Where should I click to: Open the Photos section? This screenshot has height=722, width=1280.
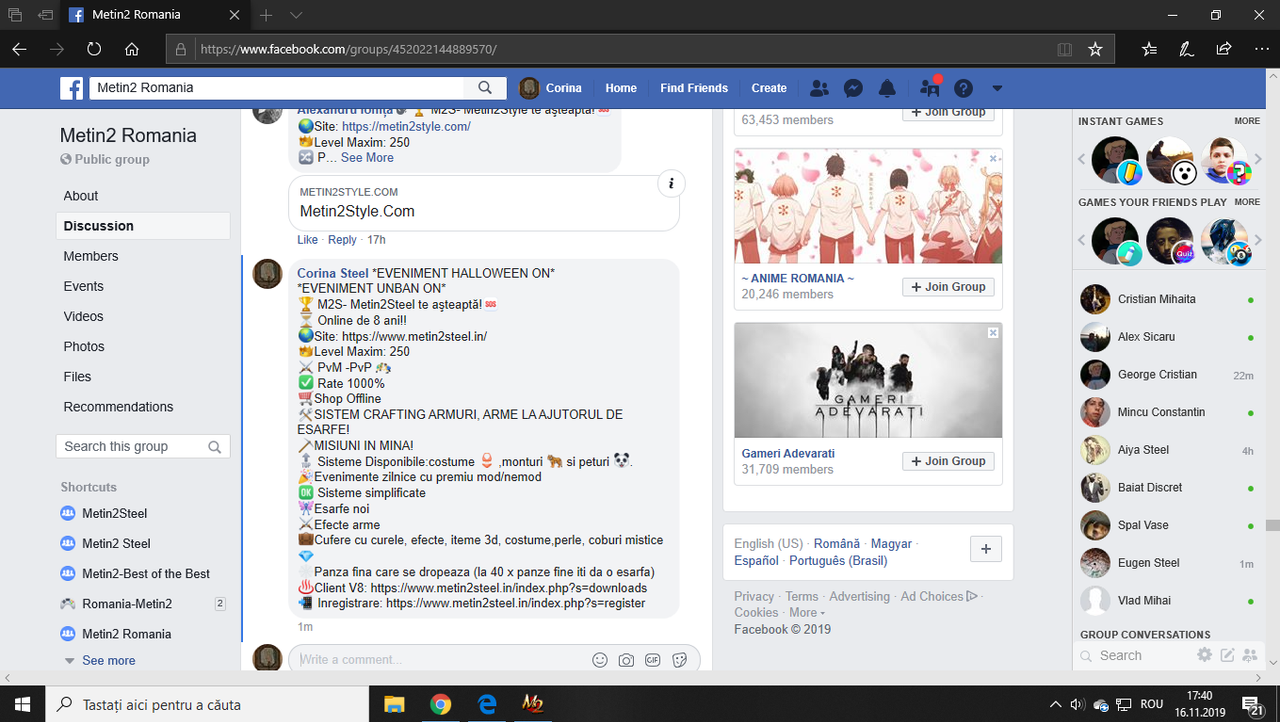pyautogui.click(x=84, y=346)
